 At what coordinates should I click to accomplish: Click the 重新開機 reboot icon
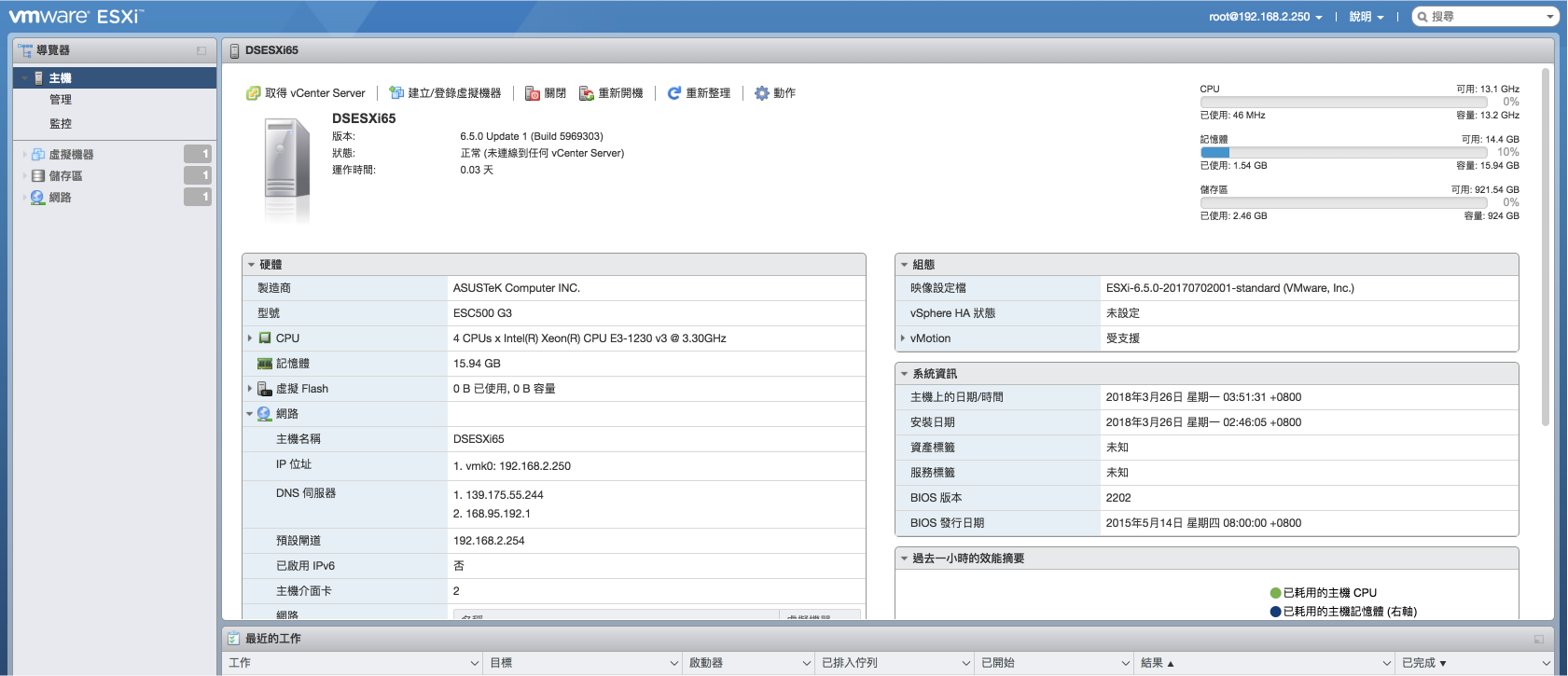click(x=587, y=93)
